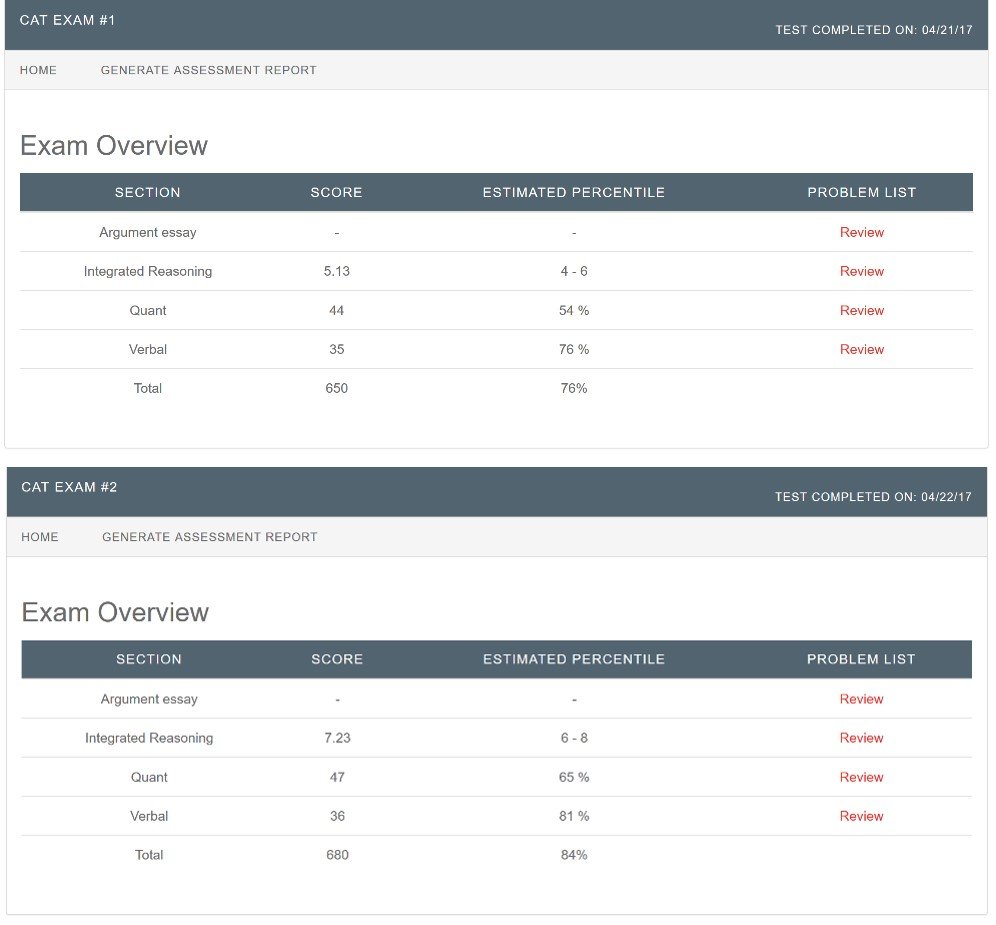
Task: Click the CAT EXAM #1 panel title
Action: tap(68, 20)
